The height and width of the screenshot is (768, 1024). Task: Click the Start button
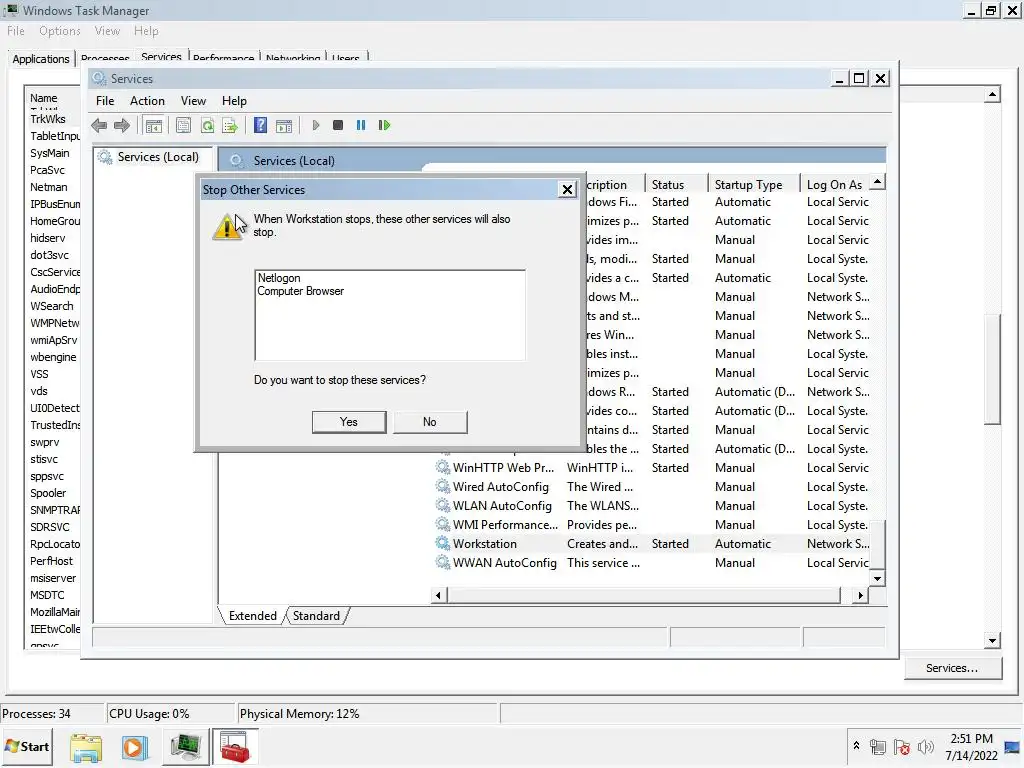[27, 747]
